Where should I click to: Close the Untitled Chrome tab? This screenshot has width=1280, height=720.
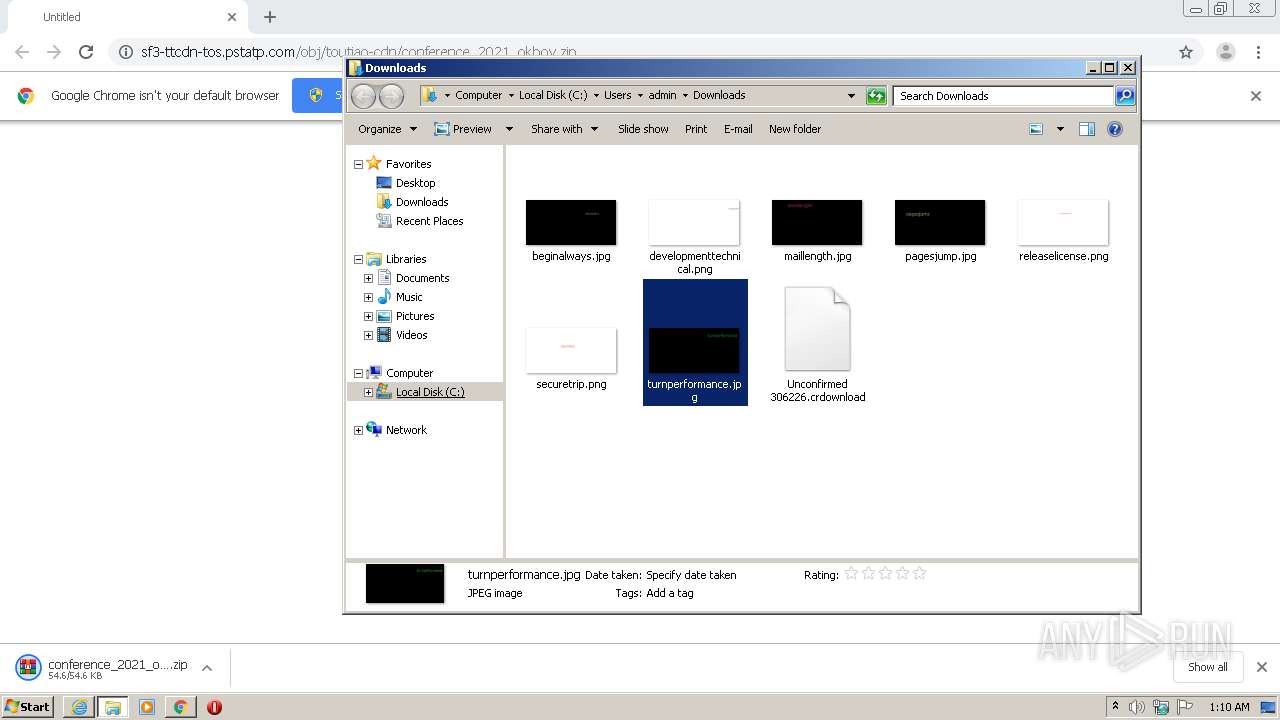232,17
